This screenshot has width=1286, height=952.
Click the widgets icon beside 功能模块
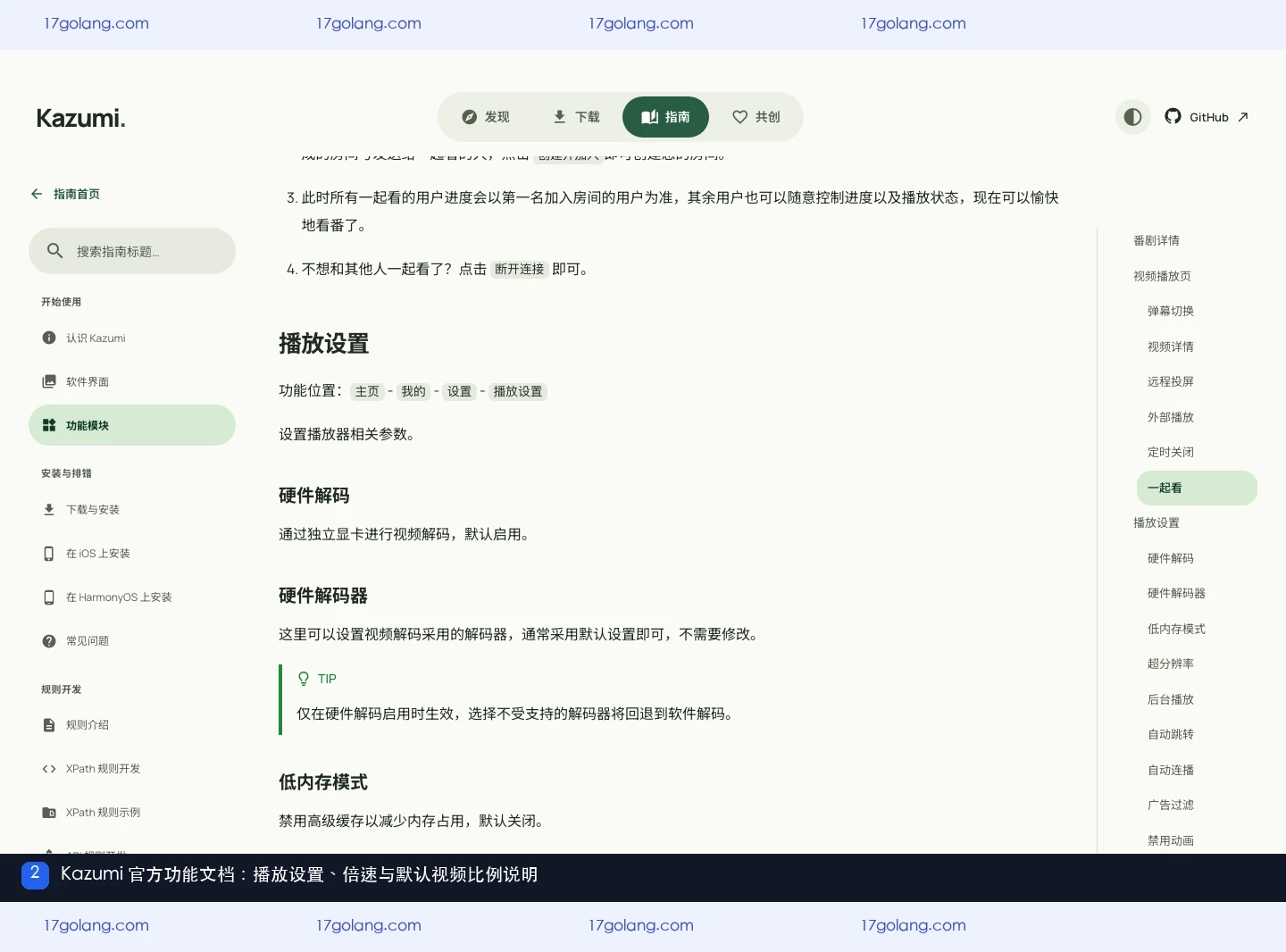pos(49,425)
